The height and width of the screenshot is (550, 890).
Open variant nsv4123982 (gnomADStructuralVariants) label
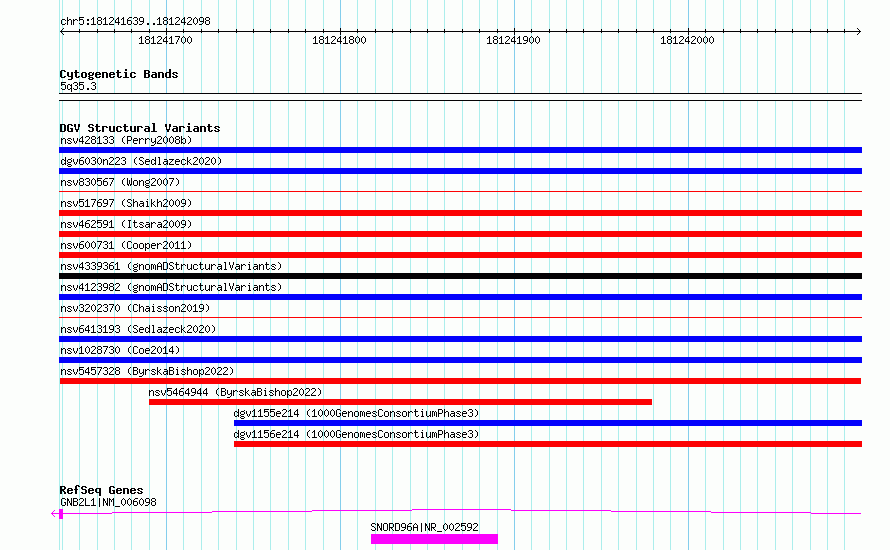(171, 287)
